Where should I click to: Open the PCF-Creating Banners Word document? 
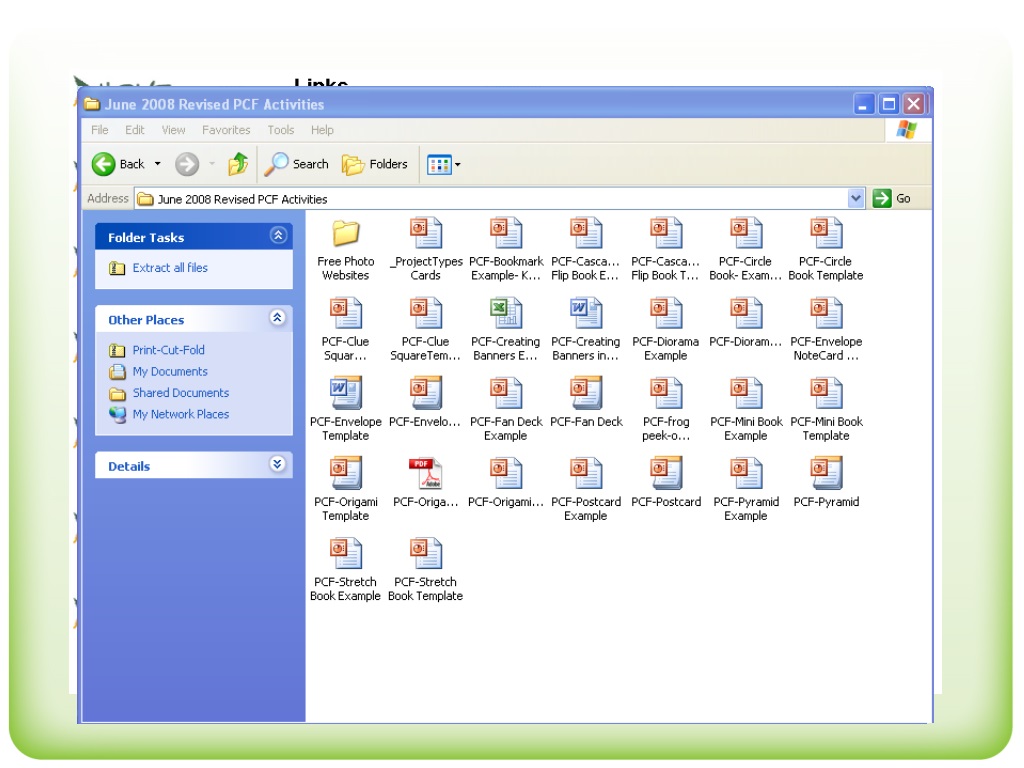coord(585,314)
